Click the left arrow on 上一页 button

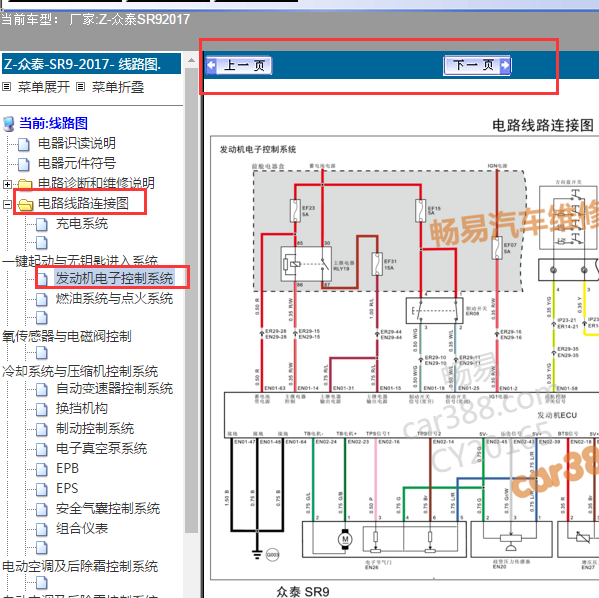pos(212,65)
